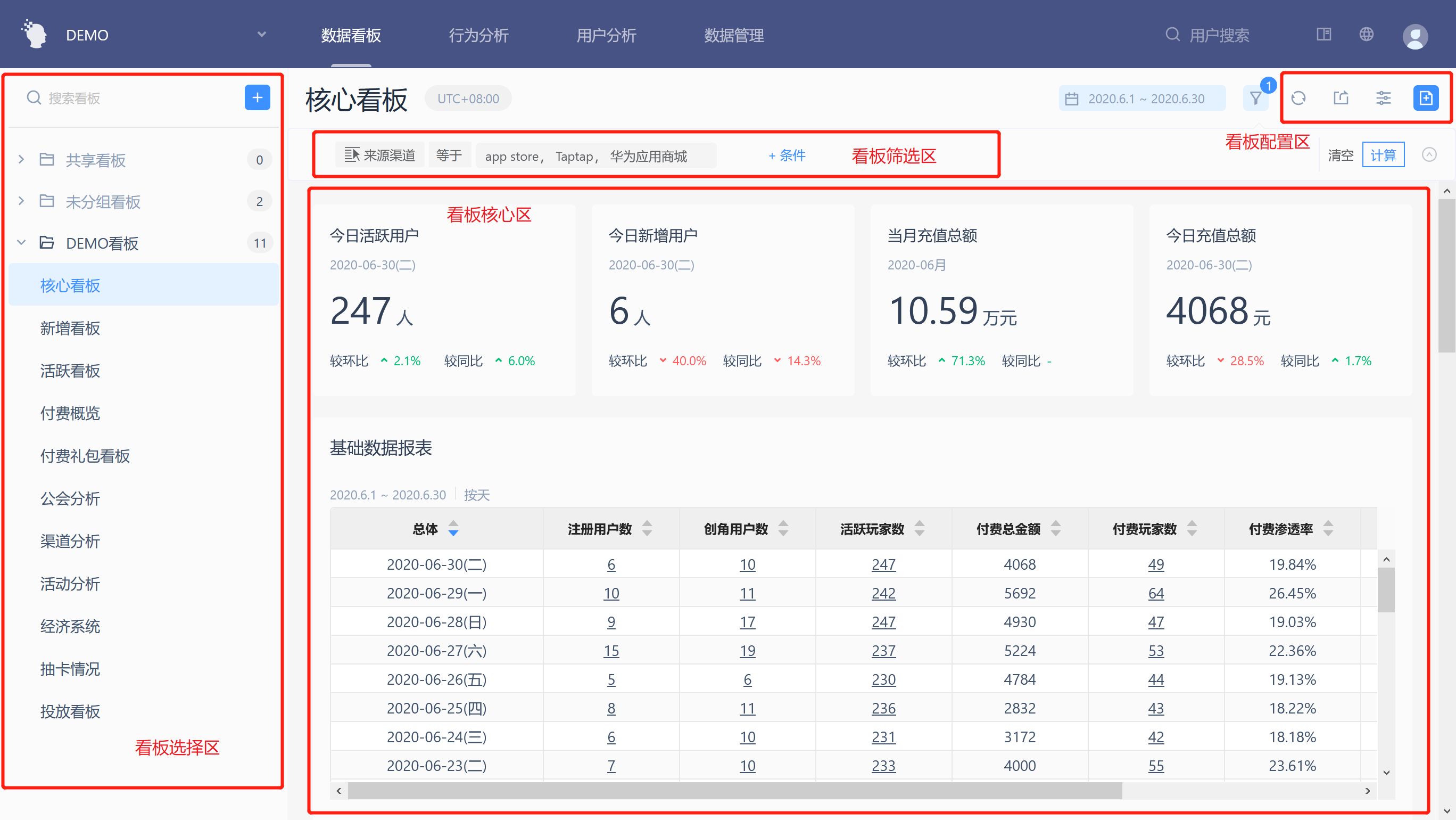The width and height of the screenshot is (1456, 820).
Task: Click the user search magnifier icon
Action: pyautogui.click(x=1173, y=35)
